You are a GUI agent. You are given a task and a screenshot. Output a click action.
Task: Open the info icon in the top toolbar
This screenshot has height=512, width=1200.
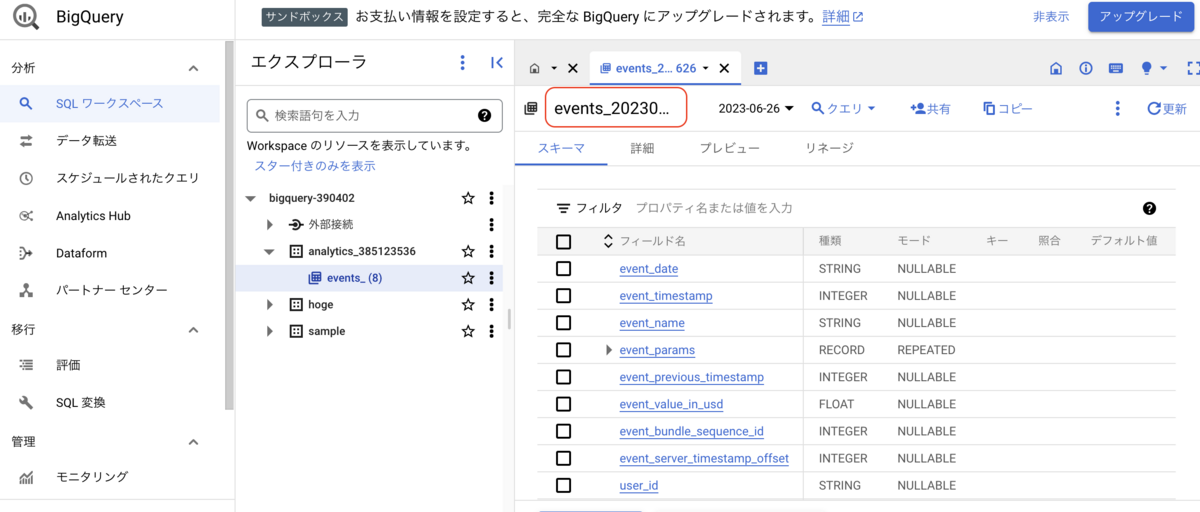click(1085, 68)
